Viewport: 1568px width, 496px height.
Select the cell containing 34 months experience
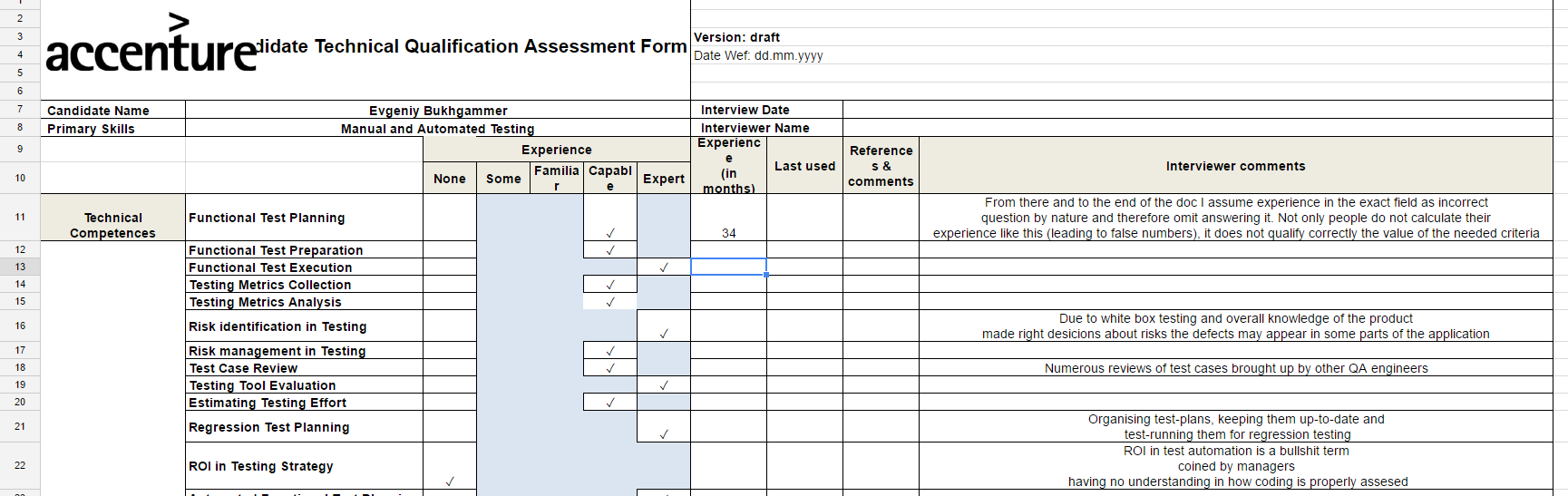(728, 233)
